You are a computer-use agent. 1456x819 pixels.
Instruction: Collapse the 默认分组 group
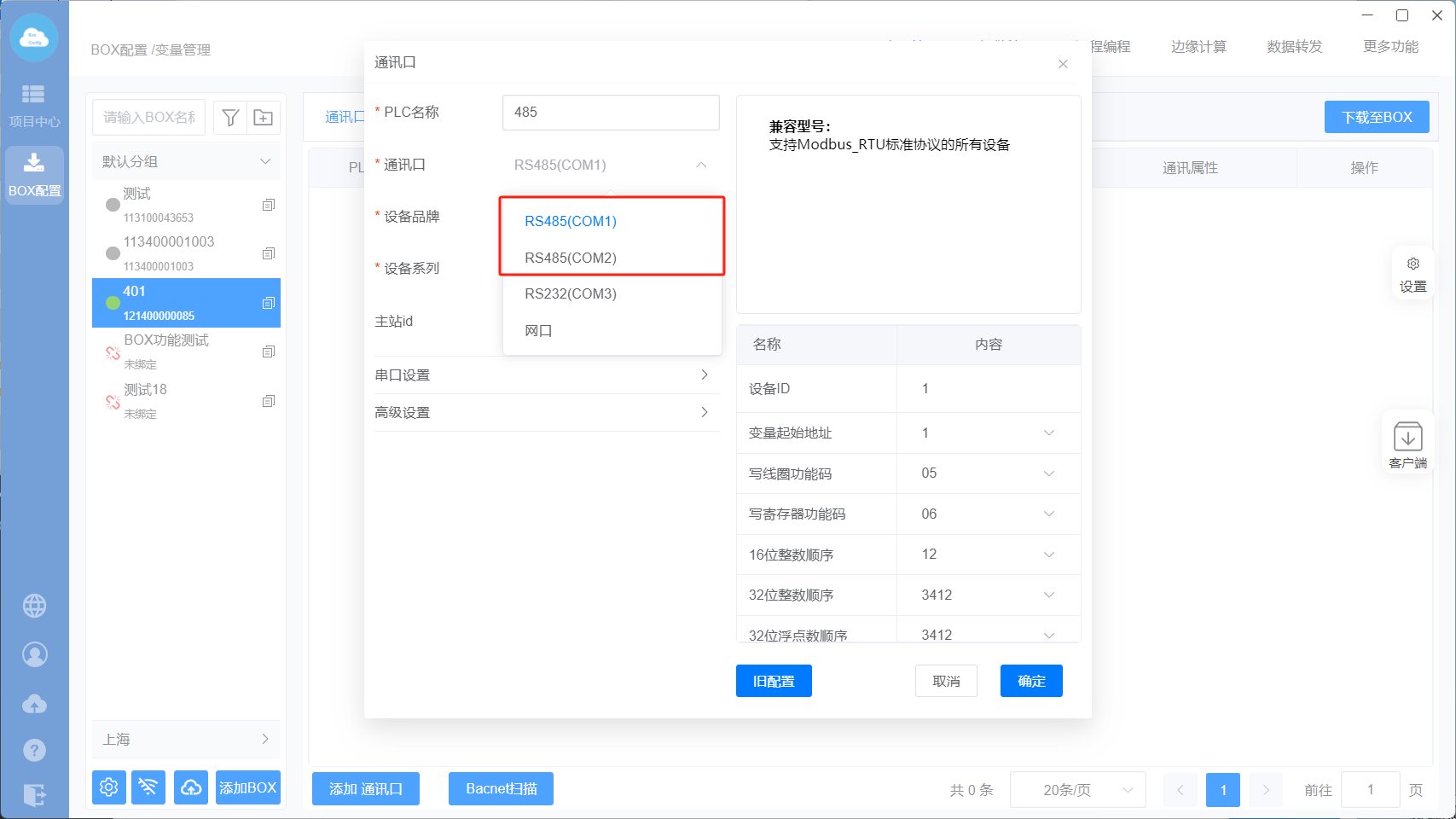[x=265, y=161]
